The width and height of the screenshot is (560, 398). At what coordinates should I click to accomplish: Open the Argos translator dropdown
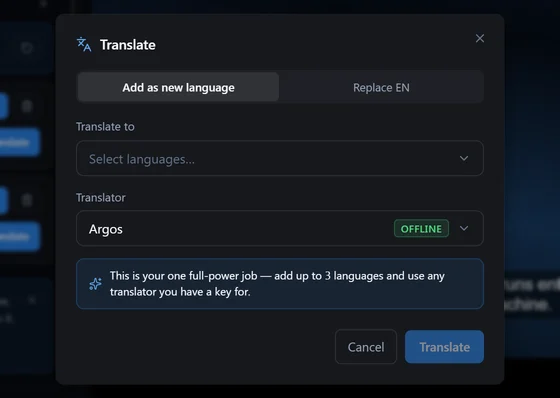click(280, 228)
